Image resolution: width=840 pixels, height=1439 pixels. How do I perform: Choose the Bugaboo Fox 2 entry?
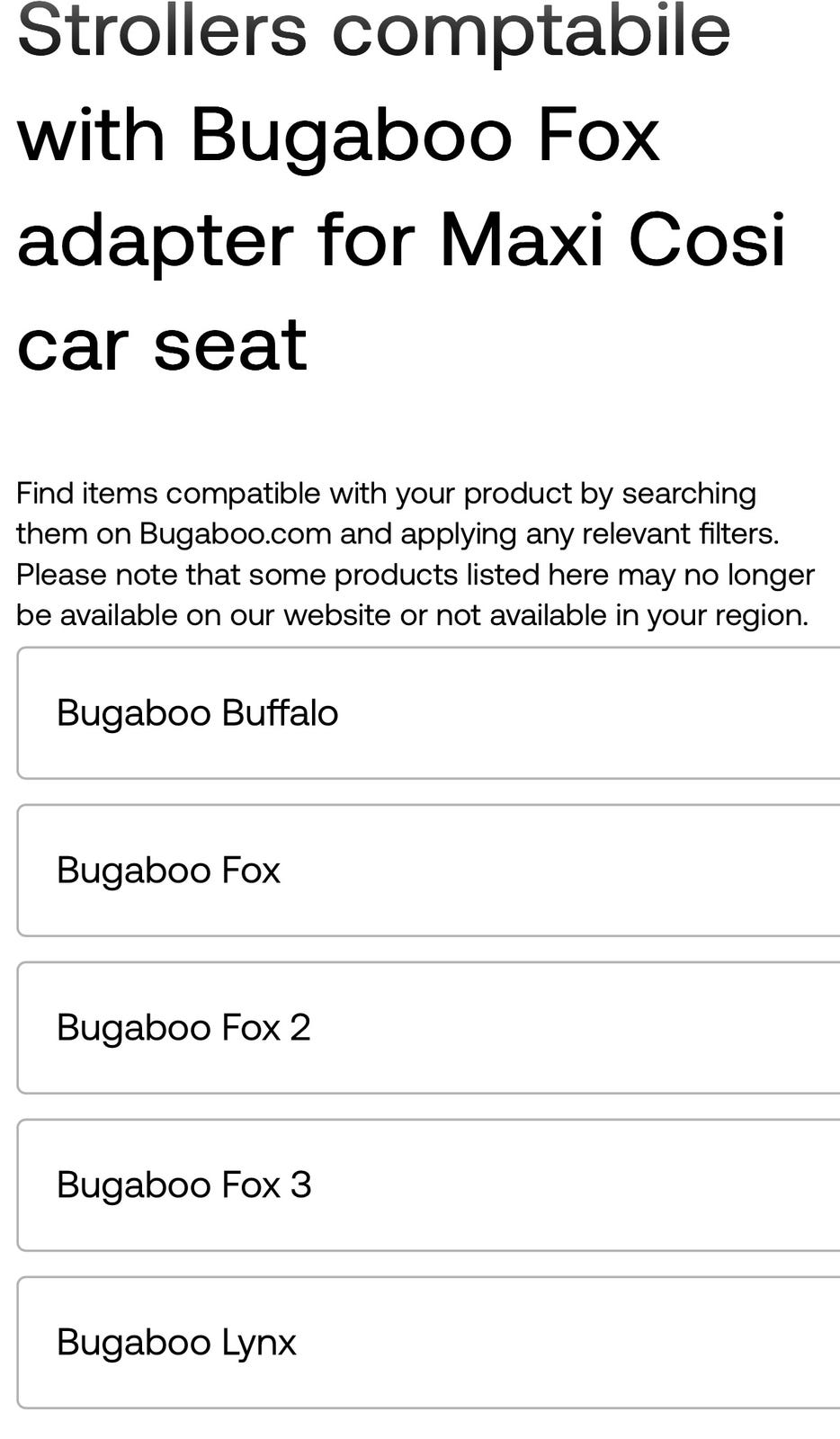pyautogui.click(x=428, y=1027)
